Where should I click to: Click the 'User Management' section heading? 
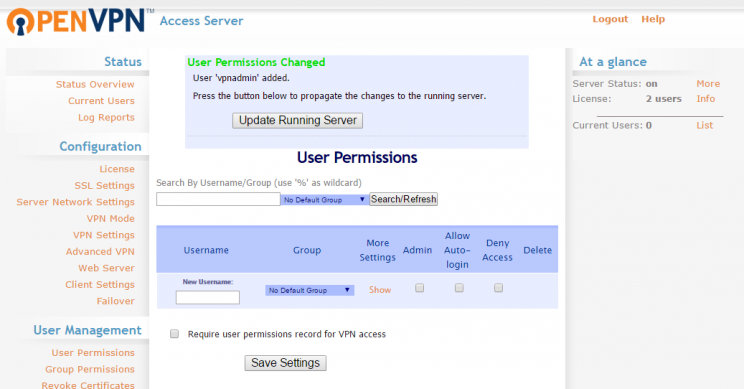tap(87, 331)
